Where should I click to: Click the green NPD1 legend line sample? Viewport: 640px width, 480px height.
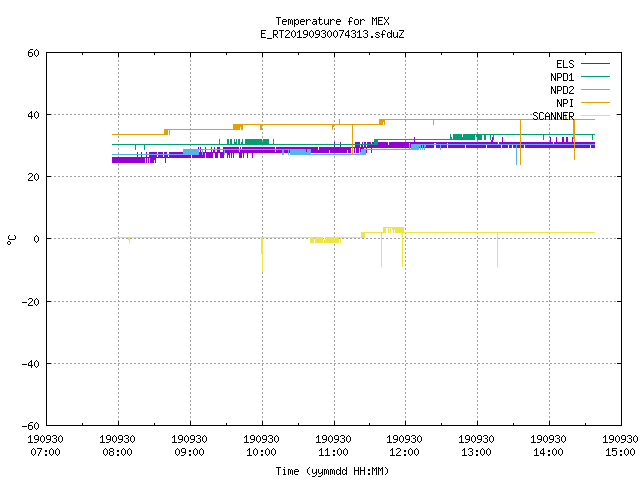[595, 76]
